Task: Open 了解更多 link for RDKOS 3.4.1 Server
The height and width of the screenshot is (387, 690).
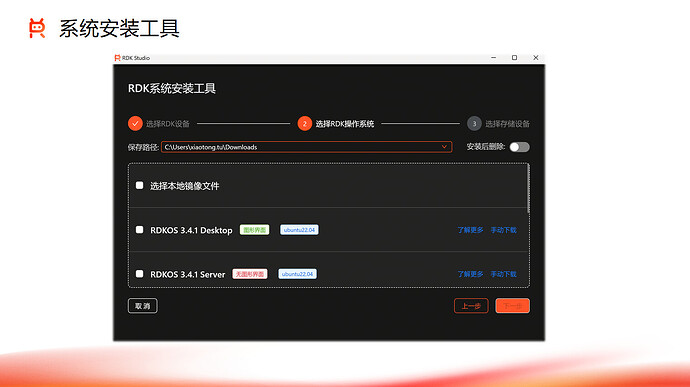Action: click(470, 274)
